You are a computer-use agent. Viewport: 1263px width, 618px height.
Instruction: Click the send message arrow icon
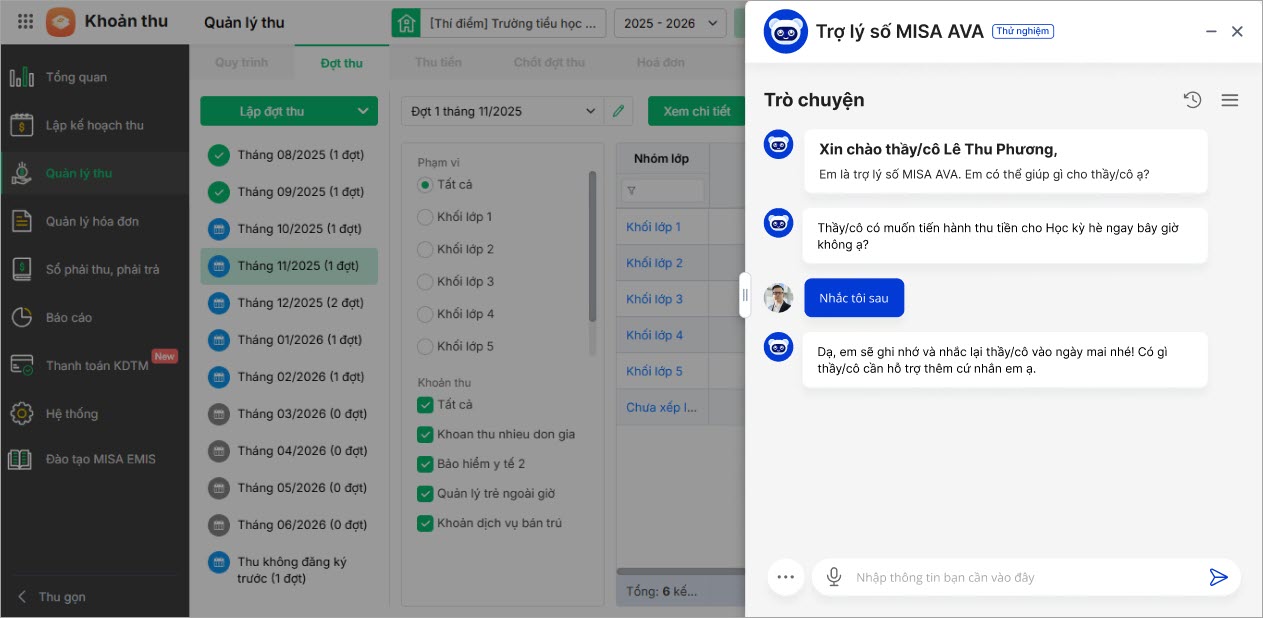click(x=1218, y=577)
